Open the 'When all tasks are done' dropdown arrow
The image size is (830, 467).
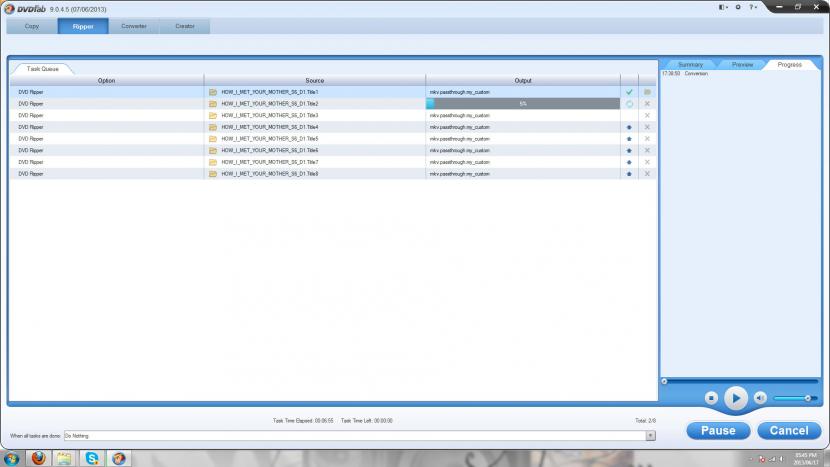click(650, 436)
